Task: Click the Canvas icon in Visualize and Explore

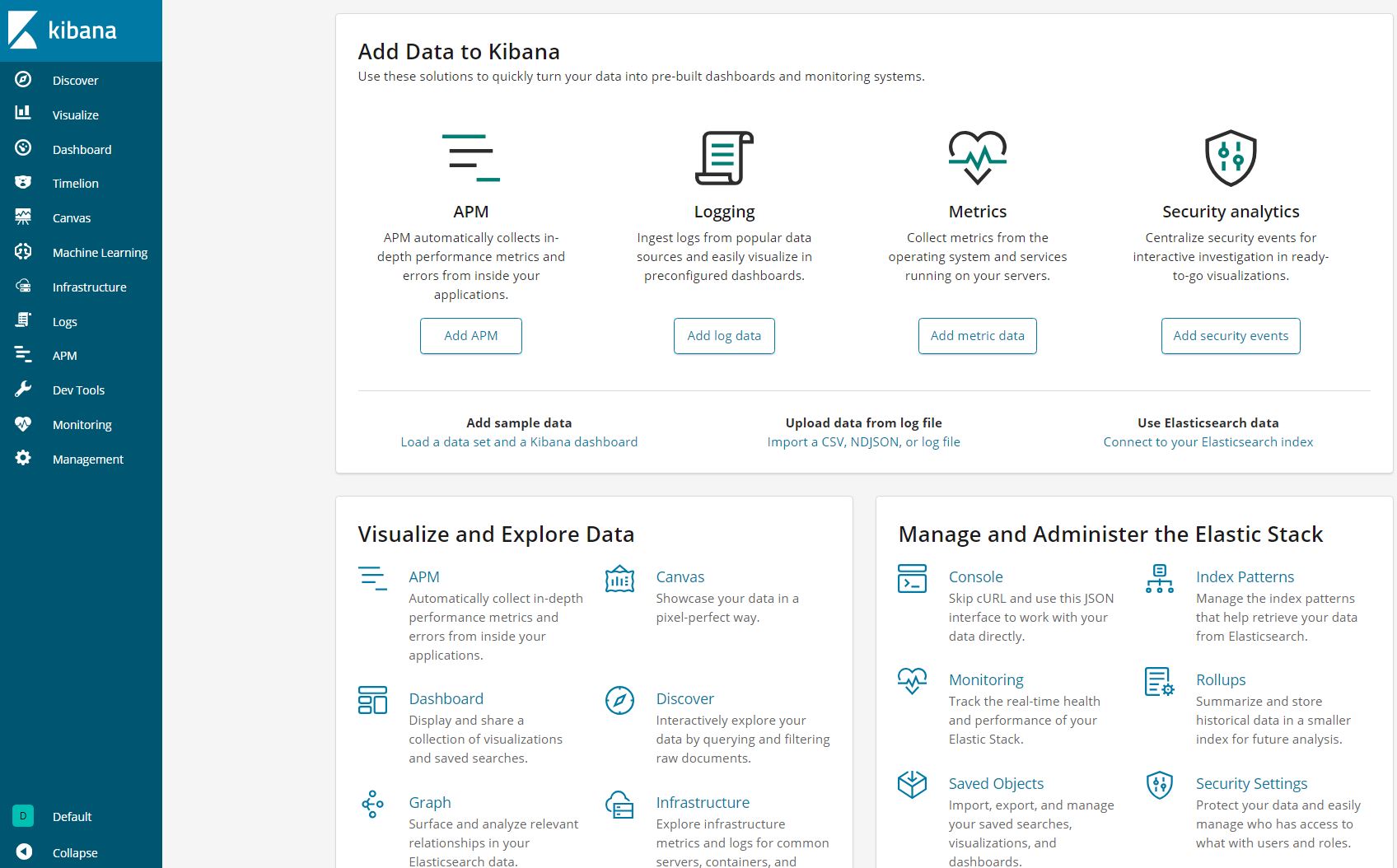Action: (619, 580)
